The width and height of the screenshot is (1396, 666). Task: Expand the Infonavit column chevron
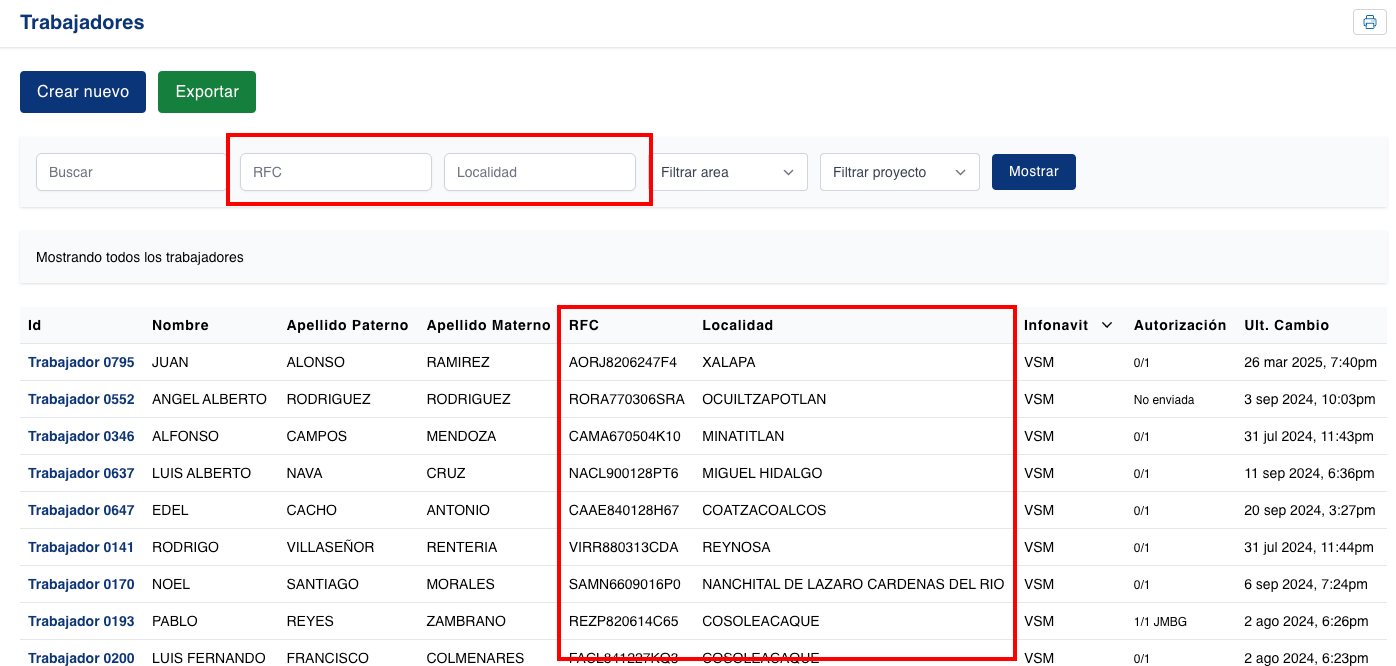[1107, 325]
